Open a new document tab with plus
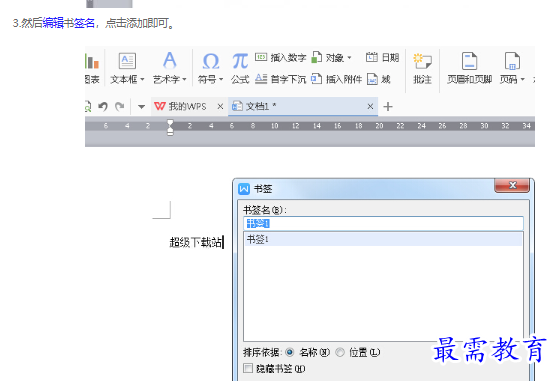The width and height of the screenshot is (555, 381). tap(388, 107)
